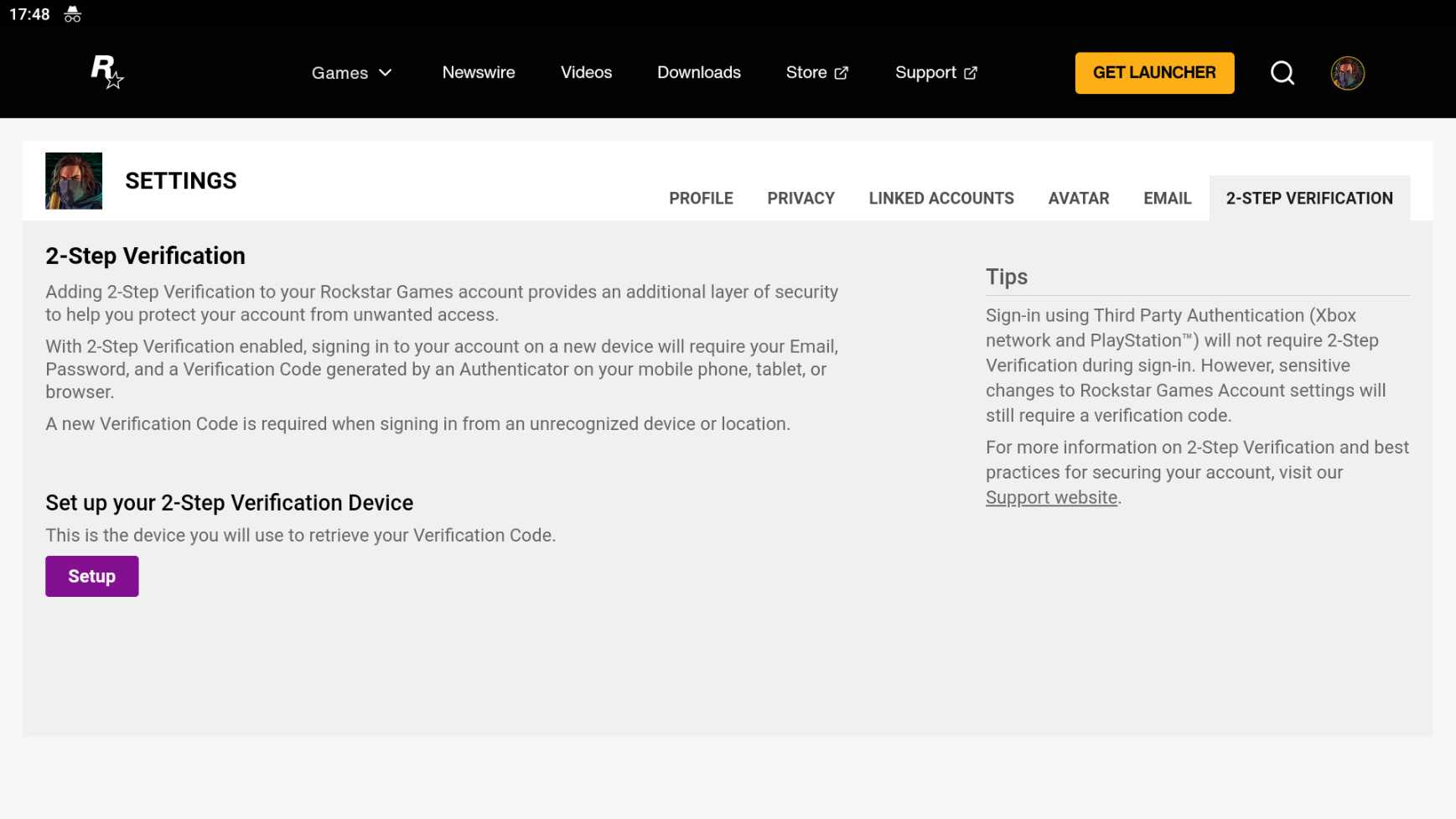This screenshot has width=1456, height=819.
Task: Navigate to Downloads
Action: 698,72
